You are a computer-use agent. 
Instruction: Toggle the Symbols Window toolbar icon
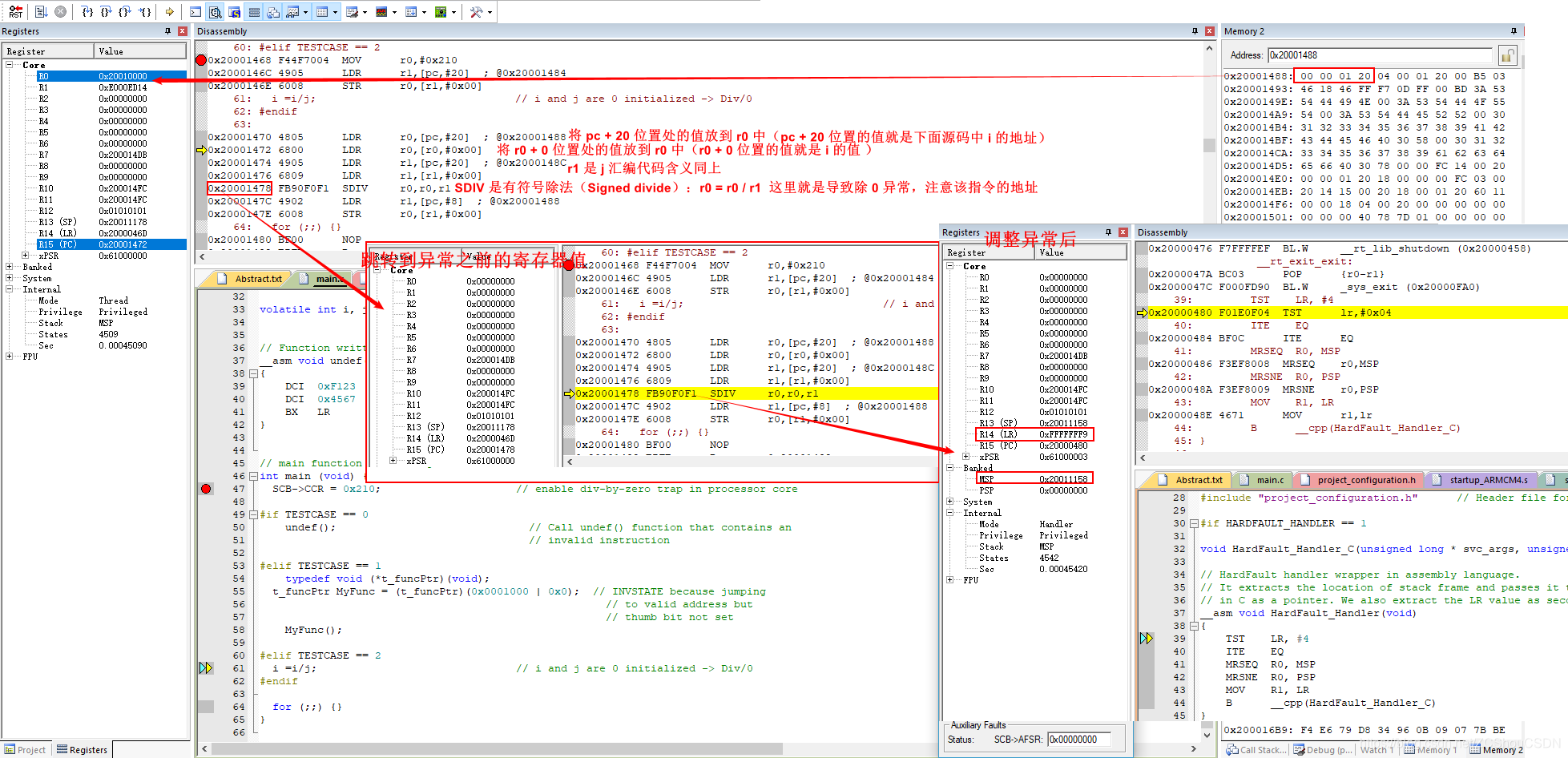point(234,12)
